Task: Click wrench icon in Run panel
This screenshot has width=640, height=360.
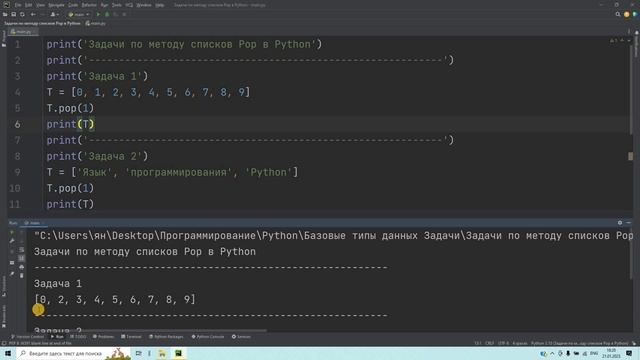Action: pyautogui.click(x=12, y=241)
